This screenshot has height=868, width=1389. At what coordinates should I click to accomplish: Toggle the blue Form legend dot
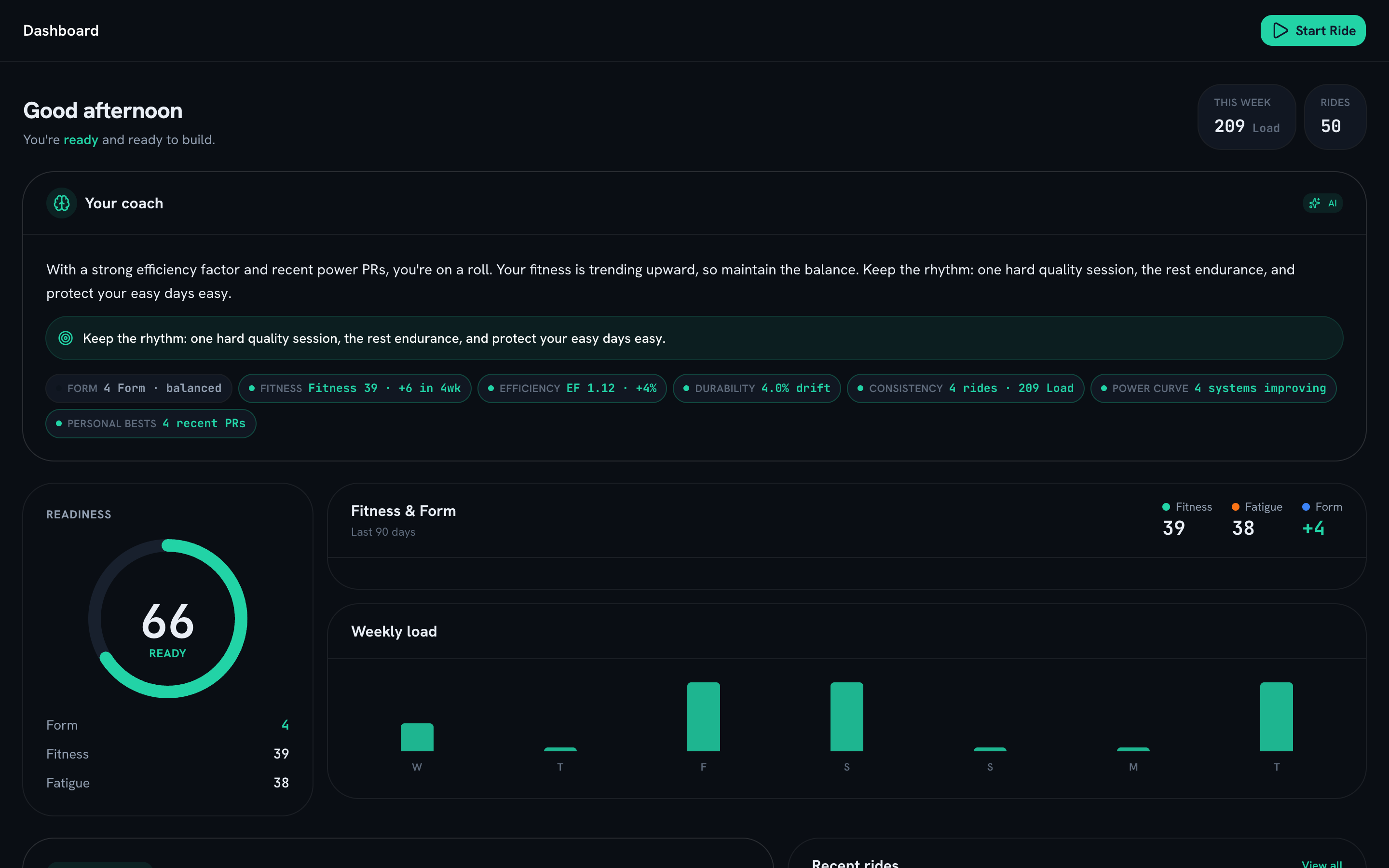tap(1306, 507)
